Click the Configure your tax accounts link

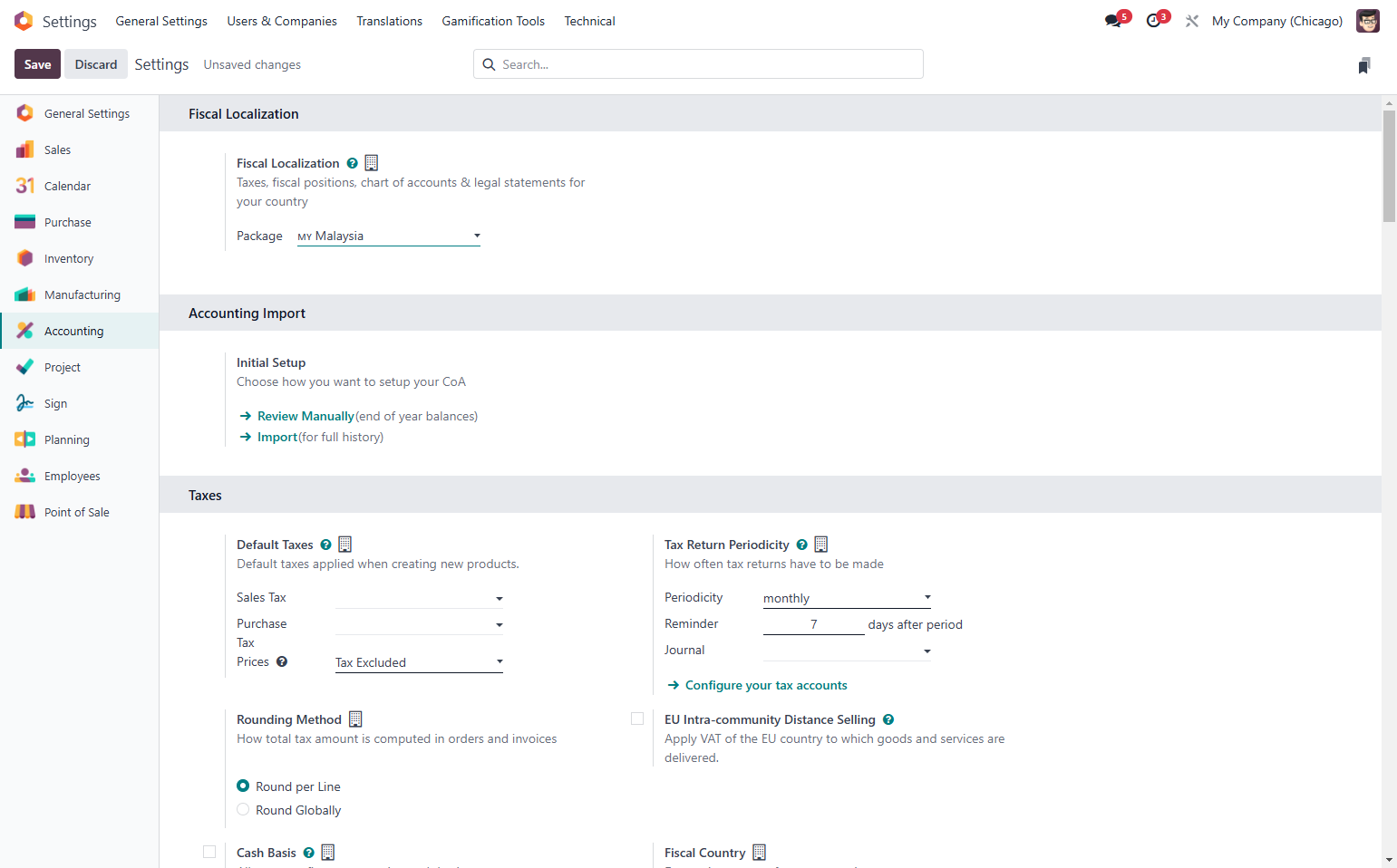(x=766, y=685)
